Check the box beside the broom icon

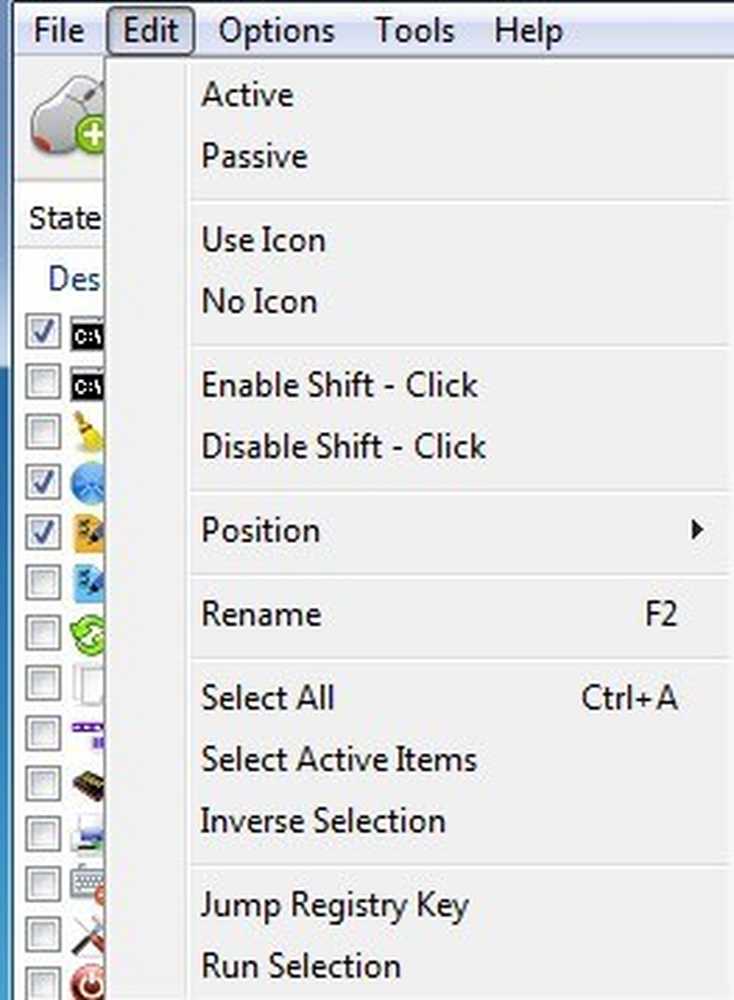pyautogui.click(x=43, y=432)
